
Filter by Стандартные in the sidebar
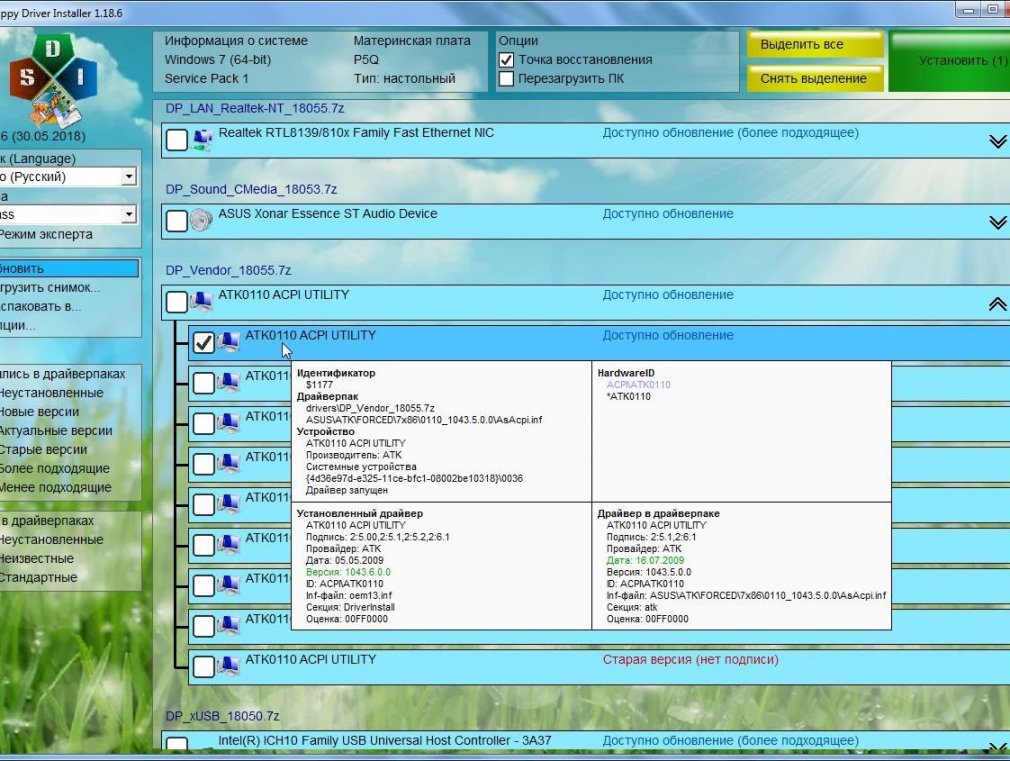point(39,577)
